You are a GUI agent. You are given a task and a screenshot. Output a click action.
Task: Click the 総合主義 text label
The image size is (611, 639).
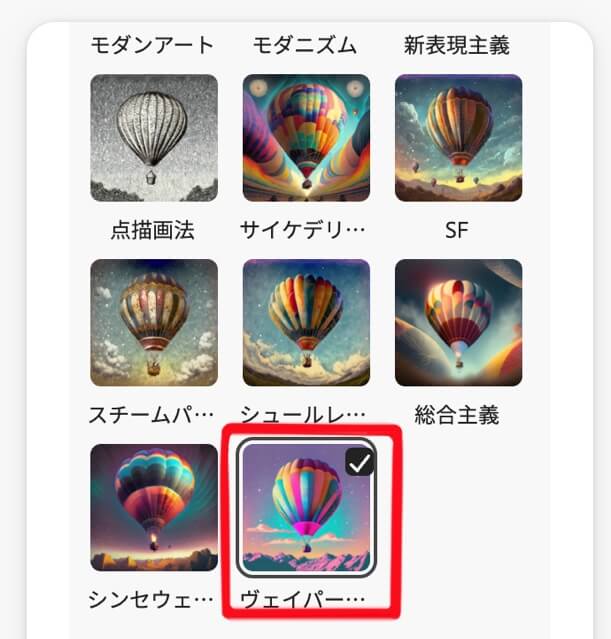[x=457, y=415]
